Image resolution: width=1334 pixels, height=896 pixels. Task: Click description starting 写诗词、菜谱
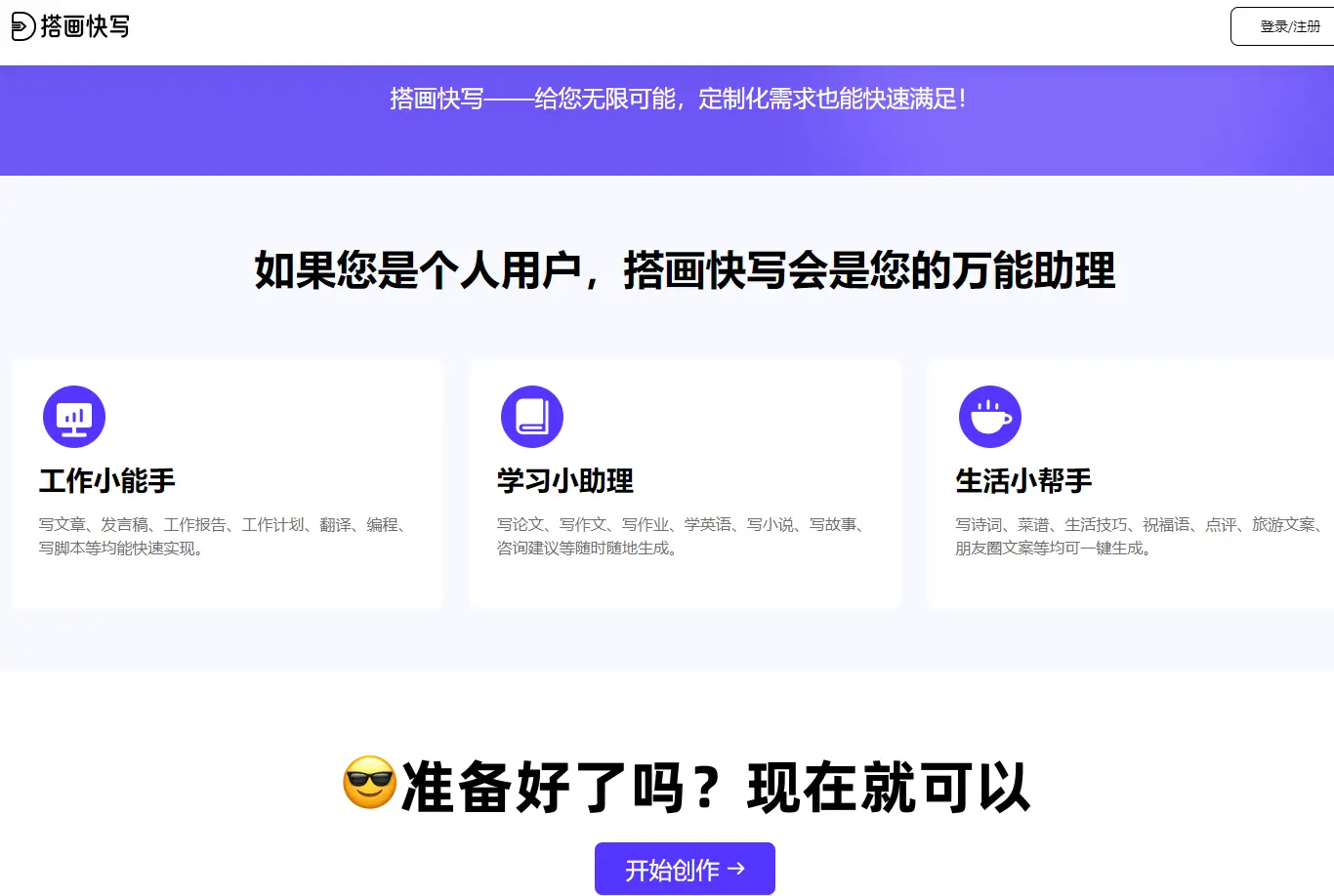click(1141, 536)
